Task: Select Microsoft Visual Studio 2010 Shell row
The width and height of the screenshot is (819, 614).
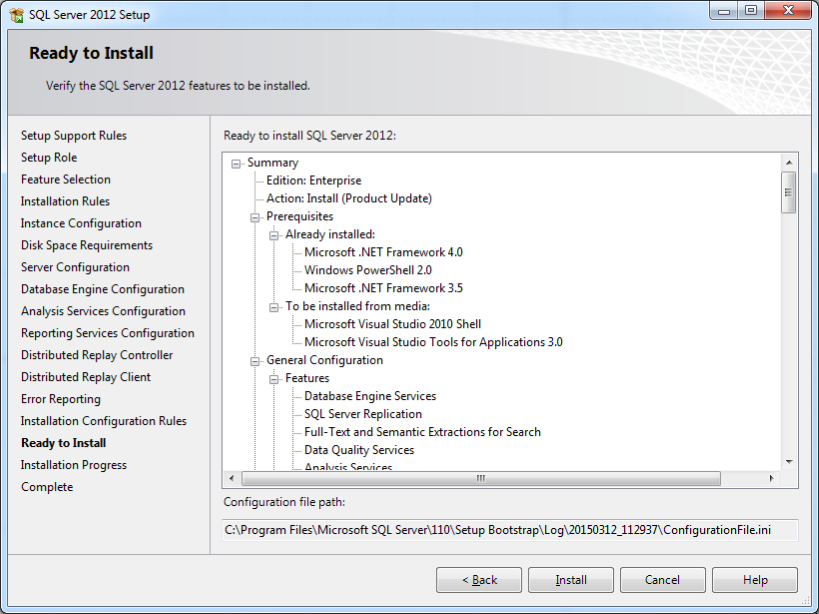Action: (x=393, y=324)
